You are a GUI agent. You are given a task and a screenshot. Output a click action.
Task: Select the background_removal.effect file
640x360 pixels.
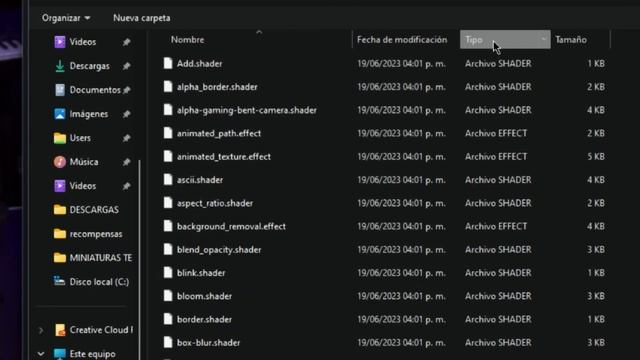pyautogui.click(x=231, y=227)
